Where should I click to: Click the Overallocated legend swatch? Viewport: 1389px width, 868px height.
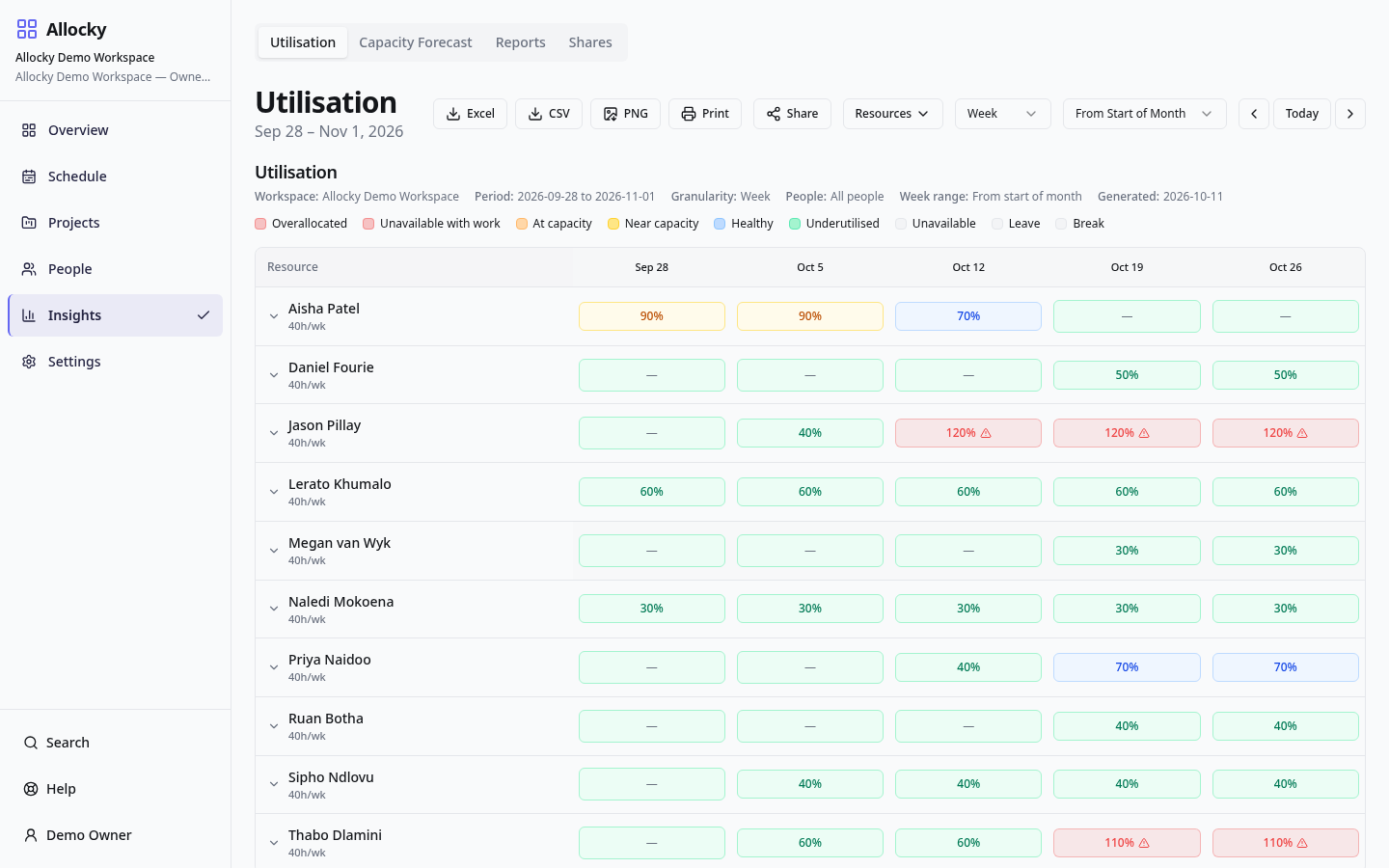260,224
